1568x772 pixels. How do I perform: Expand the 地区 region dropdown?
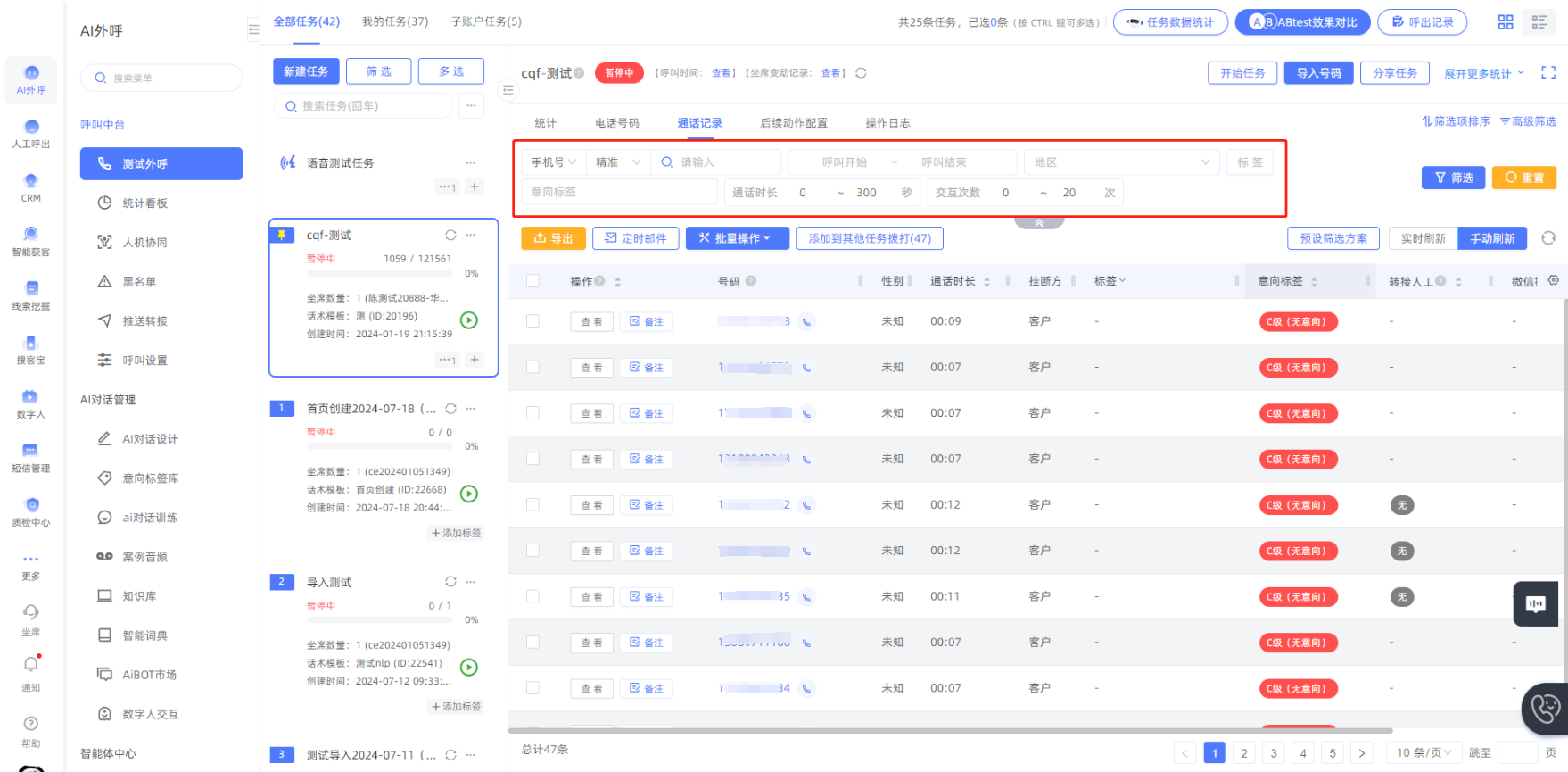tap(1121, 162)
